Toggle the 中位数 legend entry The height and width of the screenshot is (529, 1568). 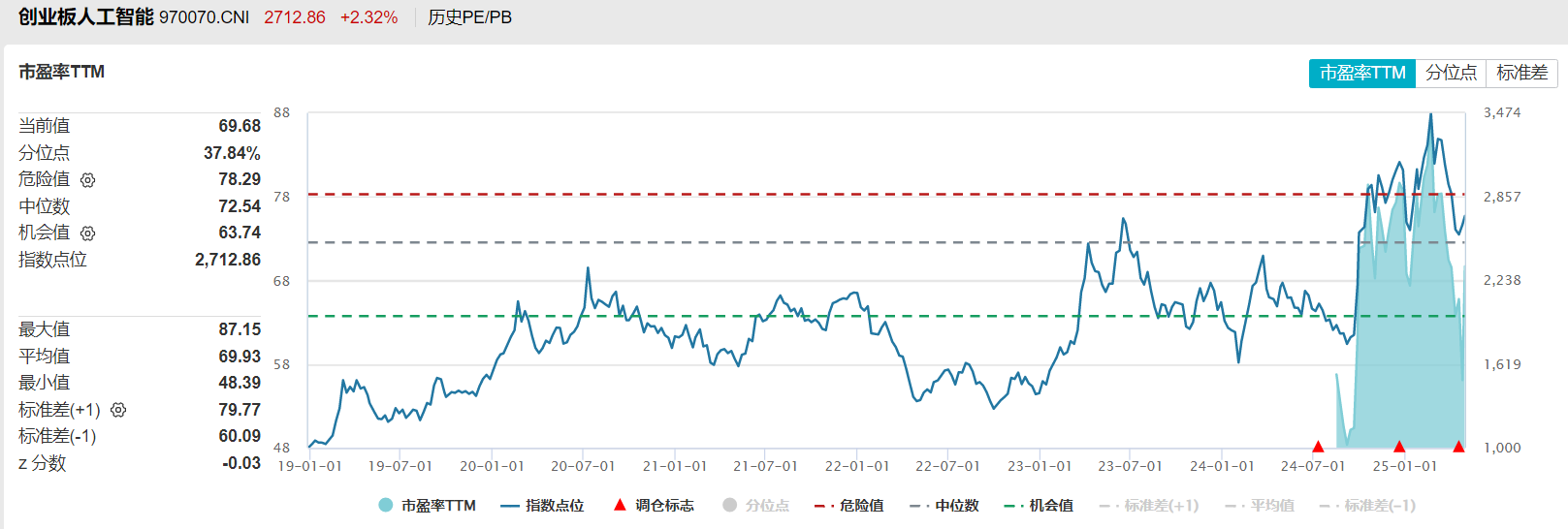(944, 506)
